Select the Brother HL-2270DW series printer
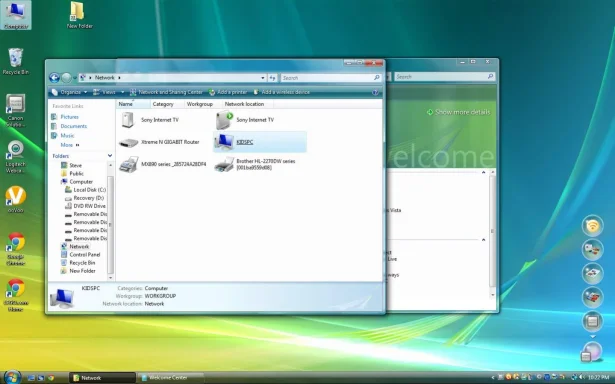This screenshot has width=615, height=384. [255, 164]
